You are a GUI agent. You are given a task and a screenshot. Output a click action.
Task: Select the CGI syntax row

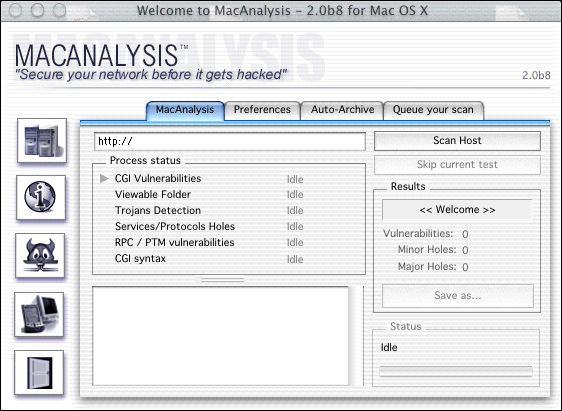[209, 259]
